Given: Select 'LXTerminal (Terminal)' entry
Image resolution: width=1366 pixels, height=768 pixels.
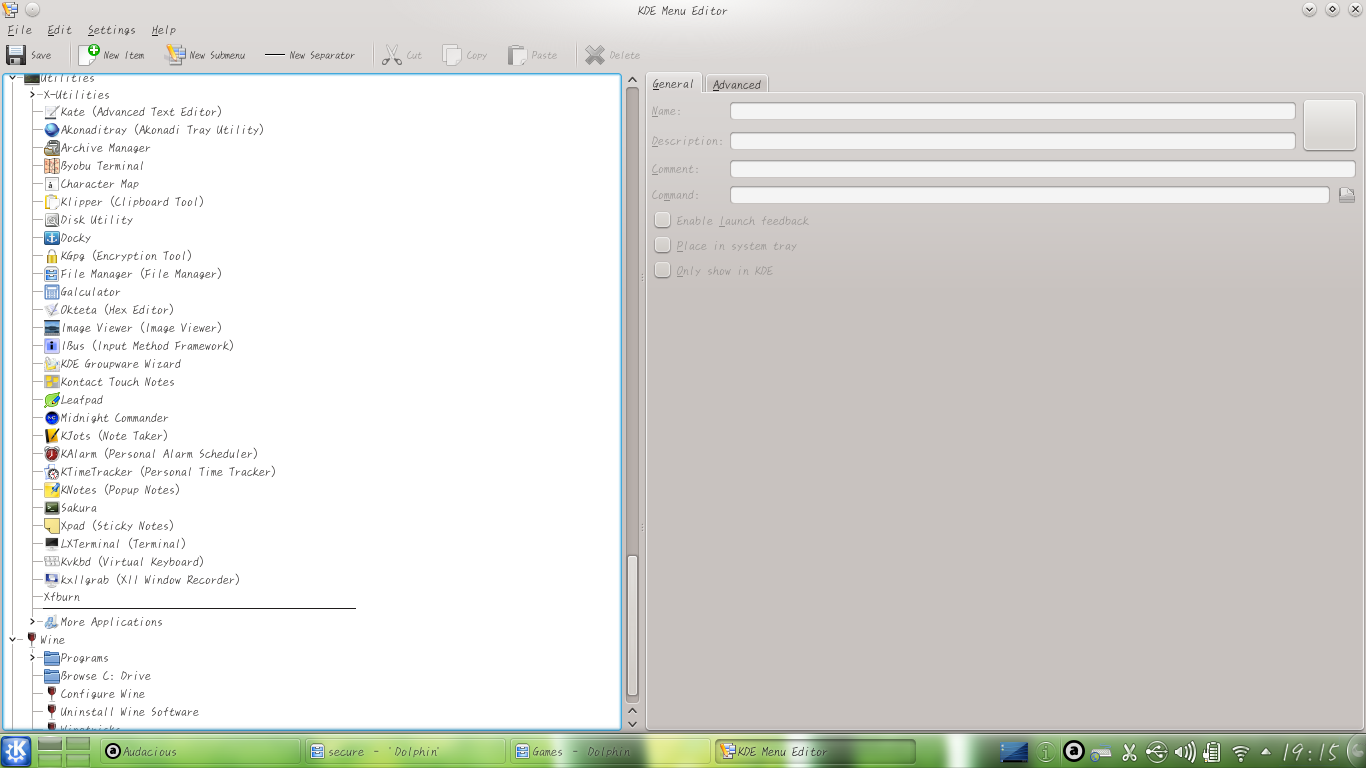Looking at the screenshot, I should click(123, 544).
